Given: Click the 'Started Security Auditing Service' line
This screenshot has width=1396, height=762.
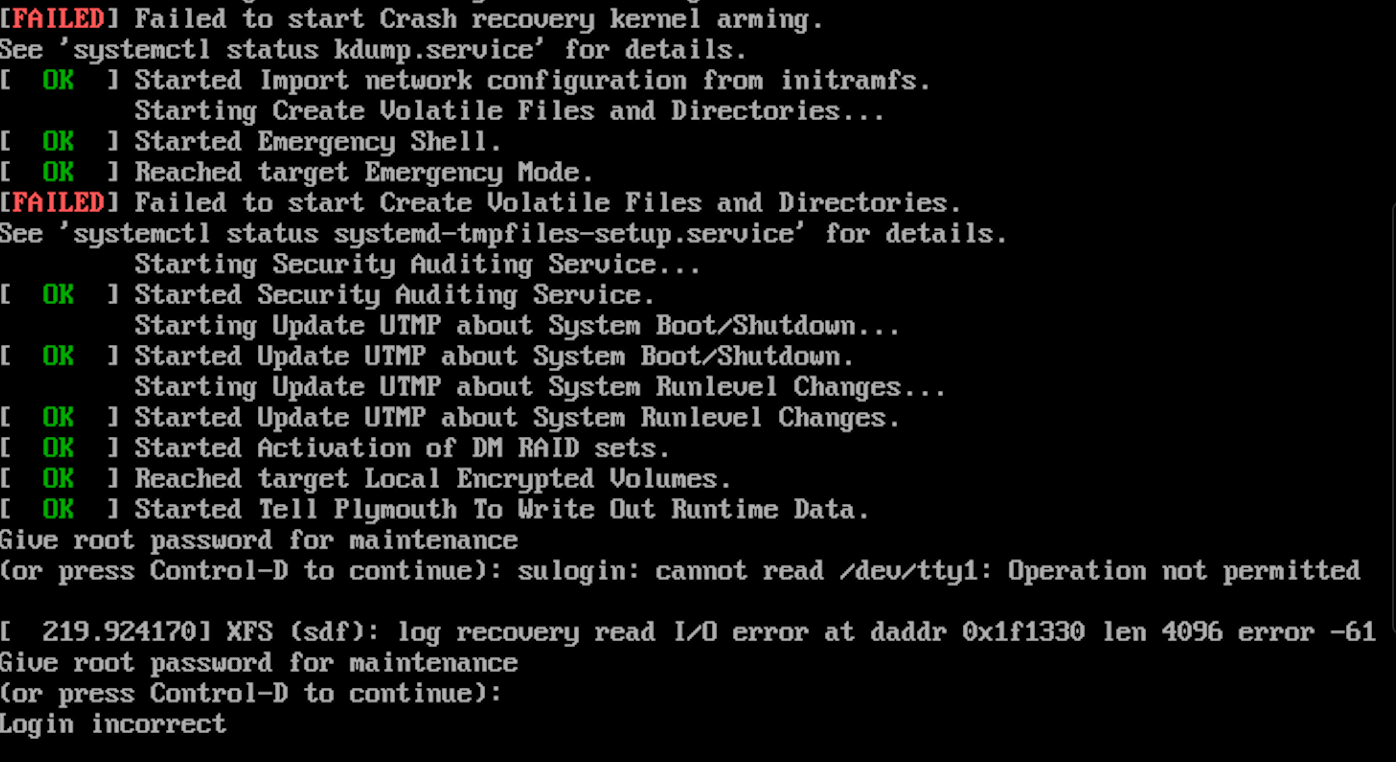Looking at the screenshot, I should [x=395, y=295].
